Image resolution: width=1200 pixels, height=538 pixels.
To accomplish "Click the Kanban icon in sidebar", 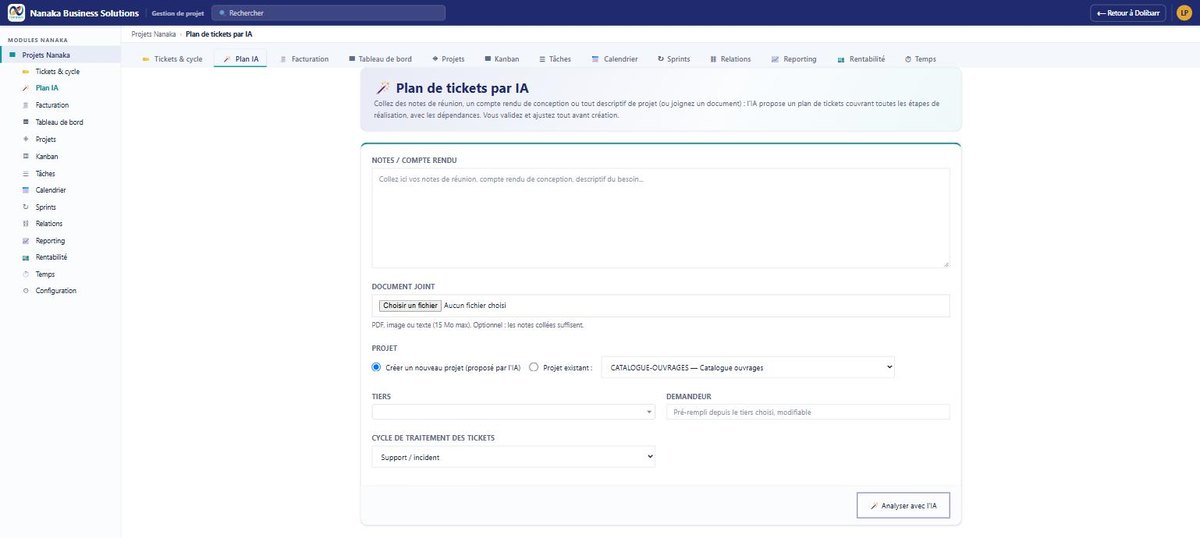I will pyautogui.click(x=26, y=156).
